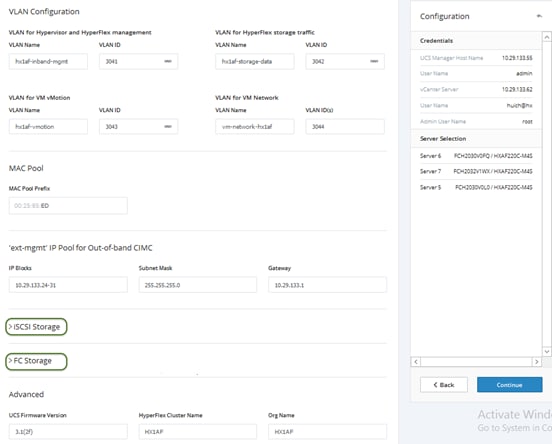Expand the FC Storage section
This screenshot has height=444, width=552.
coord(36,361)
